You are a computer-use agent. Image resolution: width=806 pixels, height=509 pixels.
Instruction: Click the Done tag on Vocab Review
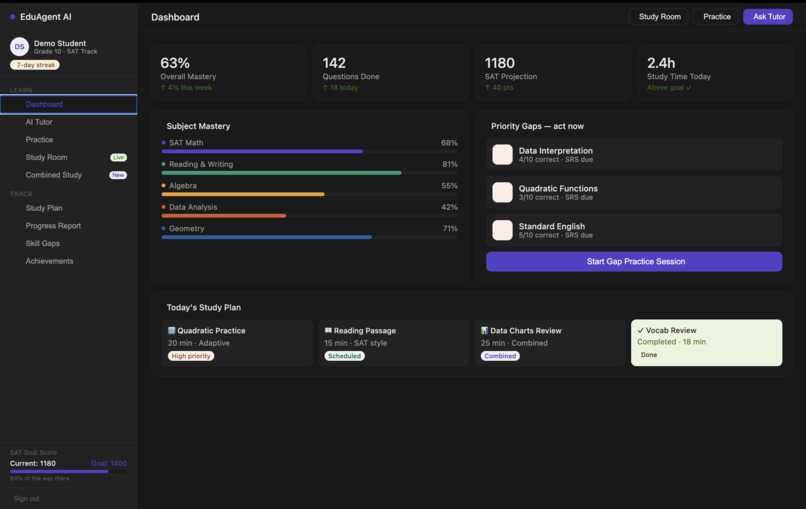click(649, 355)
